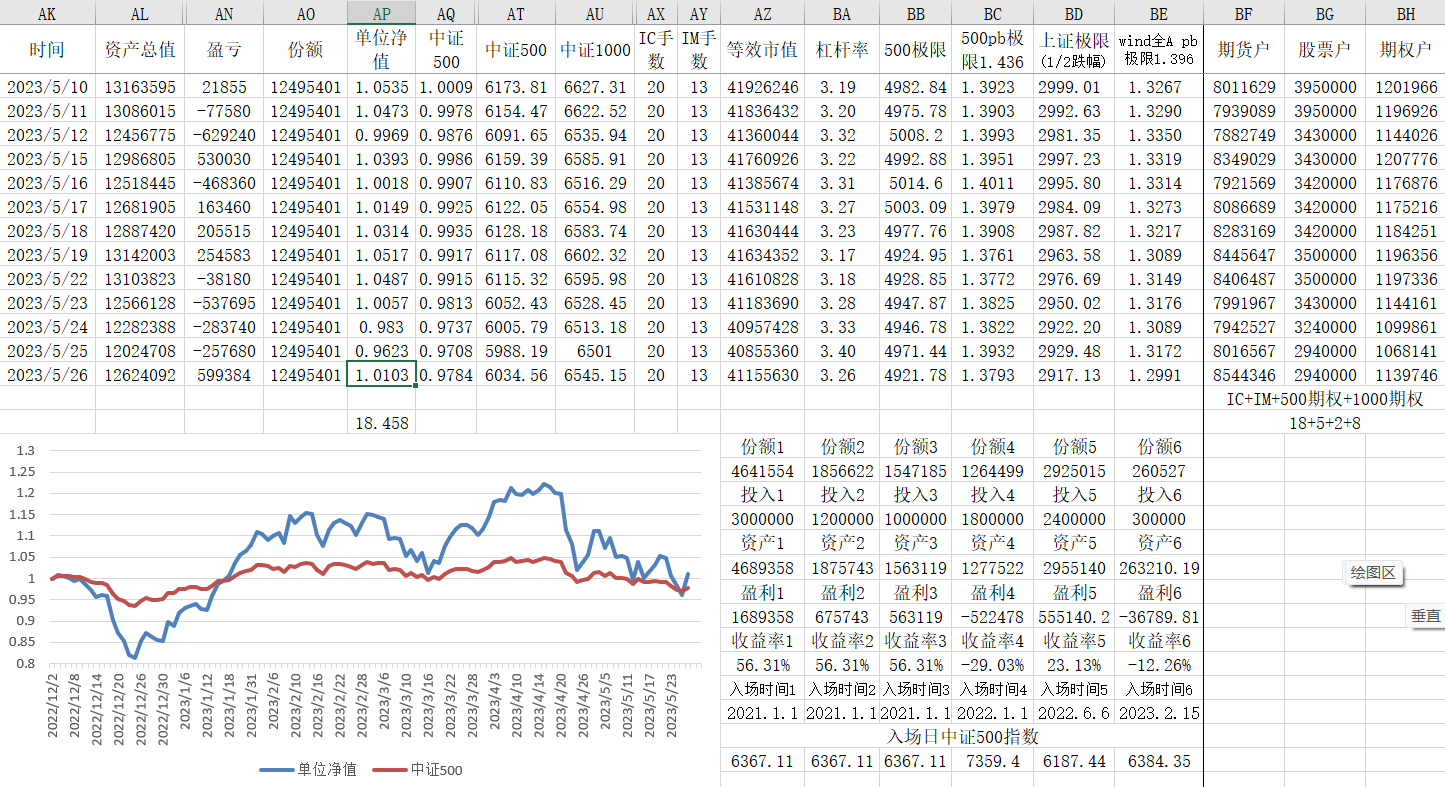Select the AP column header
The width and height of the screenshot is (1445, 787).
point(381,14)
